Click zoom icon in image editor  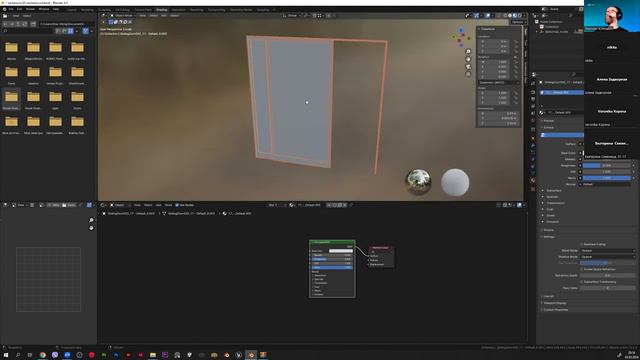tap(91, 220)
